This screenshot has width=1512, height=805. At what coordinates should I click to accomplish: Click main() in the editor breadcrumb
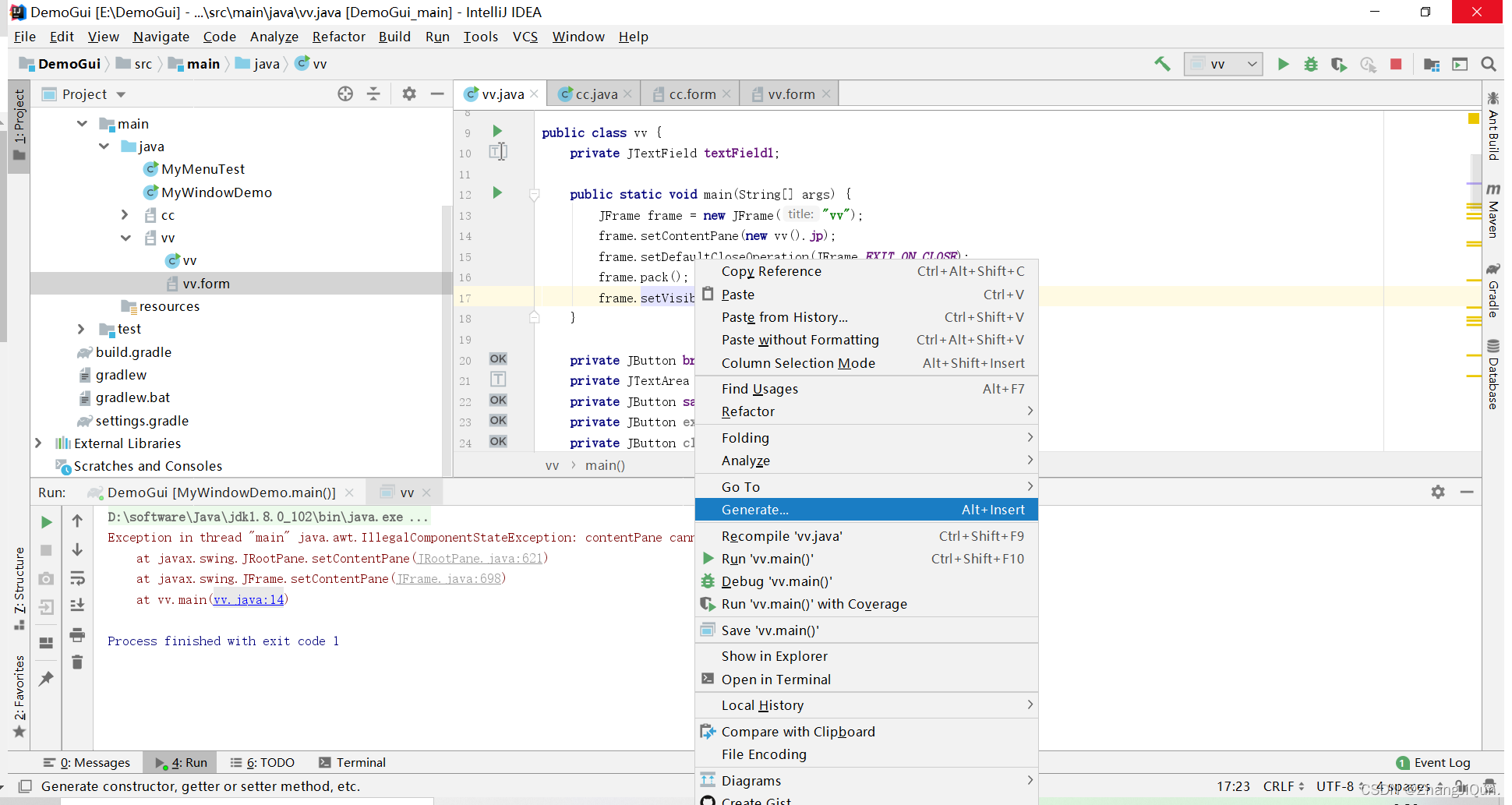605,465
